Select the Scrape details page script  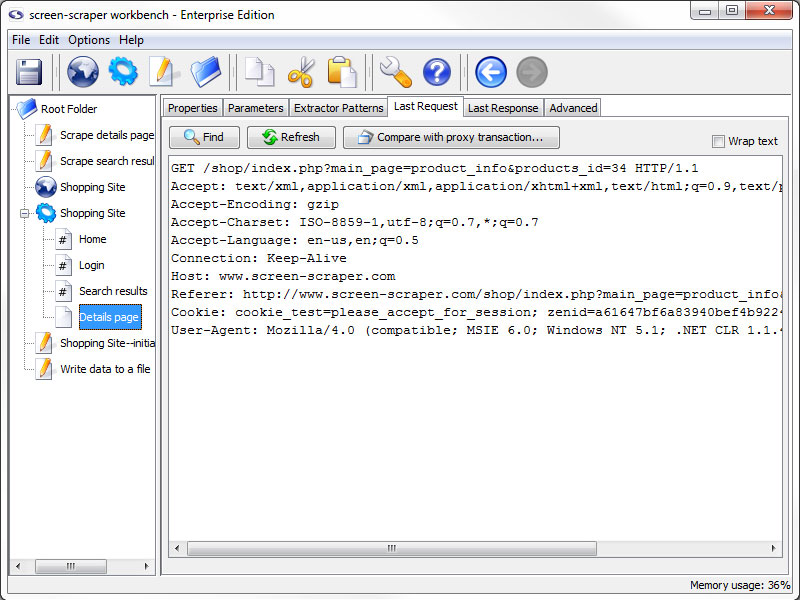(107, 135)
